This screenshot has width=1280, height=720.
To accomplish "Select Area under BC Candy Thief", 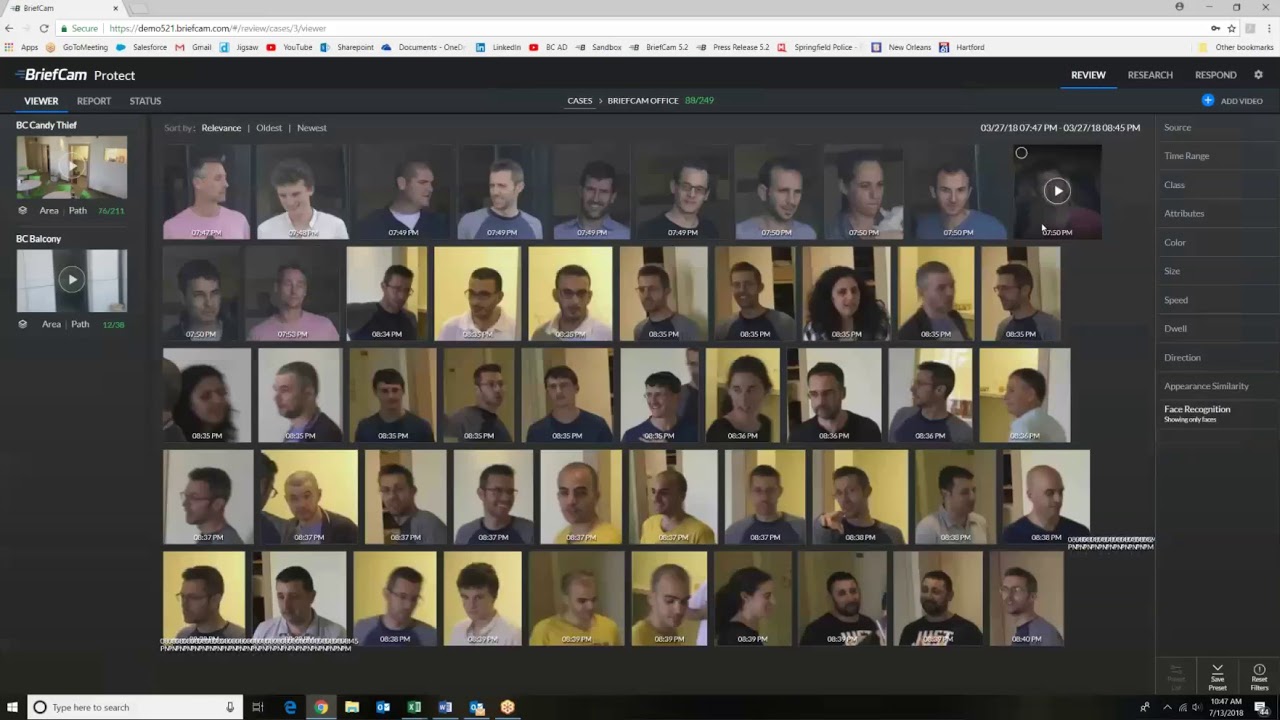I will pyautogui.click(x=49, y=211).
